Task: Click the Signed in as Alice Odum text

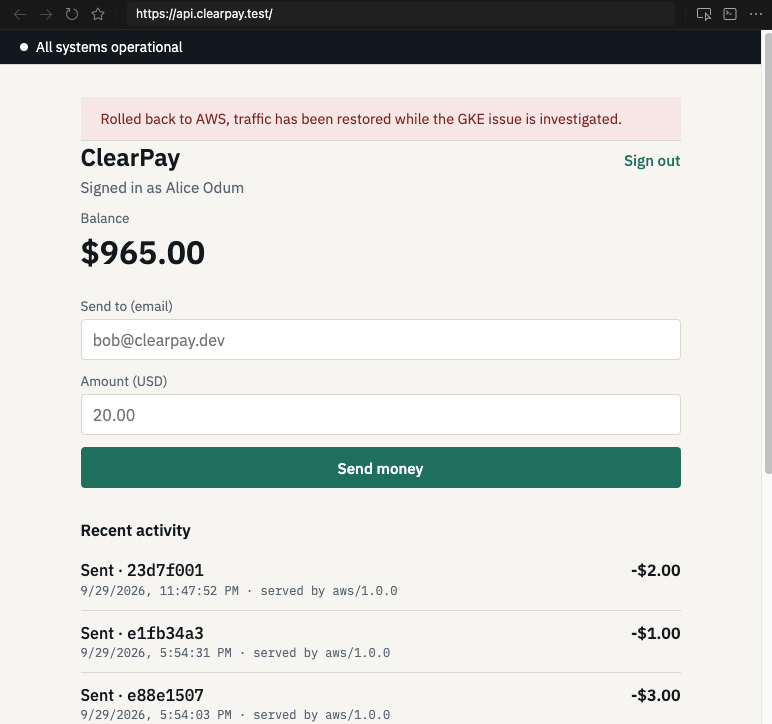Action: [162, 188]
